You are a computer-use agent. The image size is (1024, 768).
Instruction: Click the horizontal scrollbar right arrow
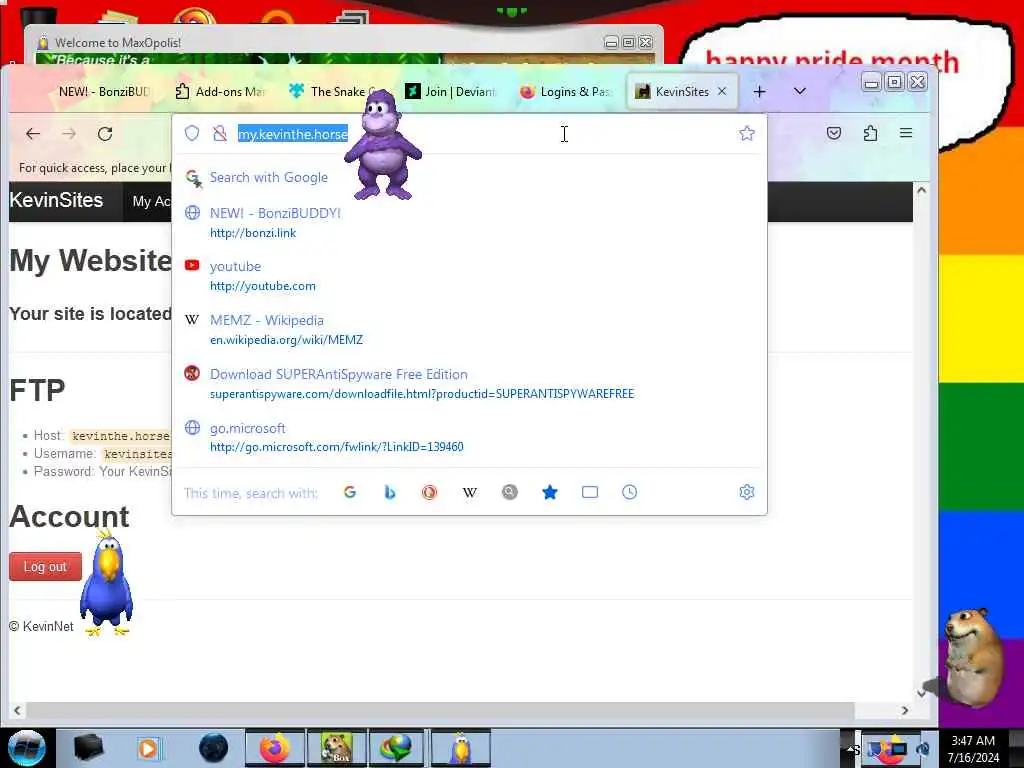pyautogui.click(x=905, y=711)
